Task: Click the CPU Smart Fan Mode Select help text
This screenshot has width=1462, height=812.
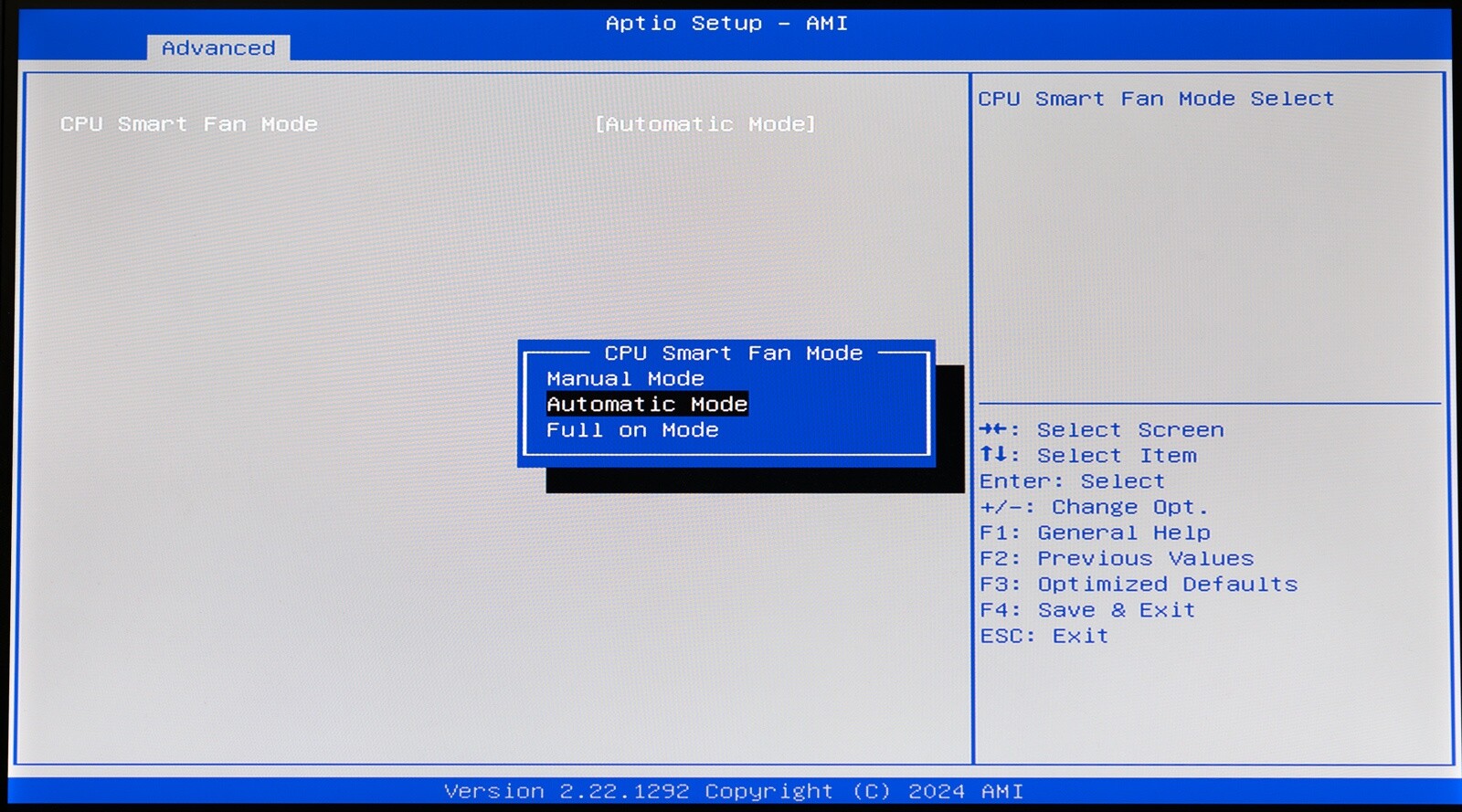Action: pyautogui.click(x=1156, y=99)
